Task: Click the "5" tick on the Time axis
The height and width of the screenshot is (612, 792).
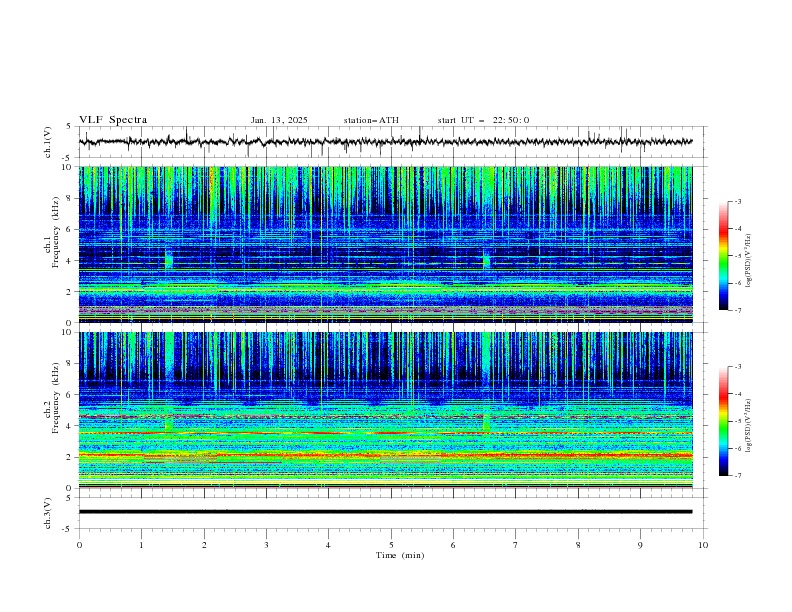Action: (x=391, y=545)
